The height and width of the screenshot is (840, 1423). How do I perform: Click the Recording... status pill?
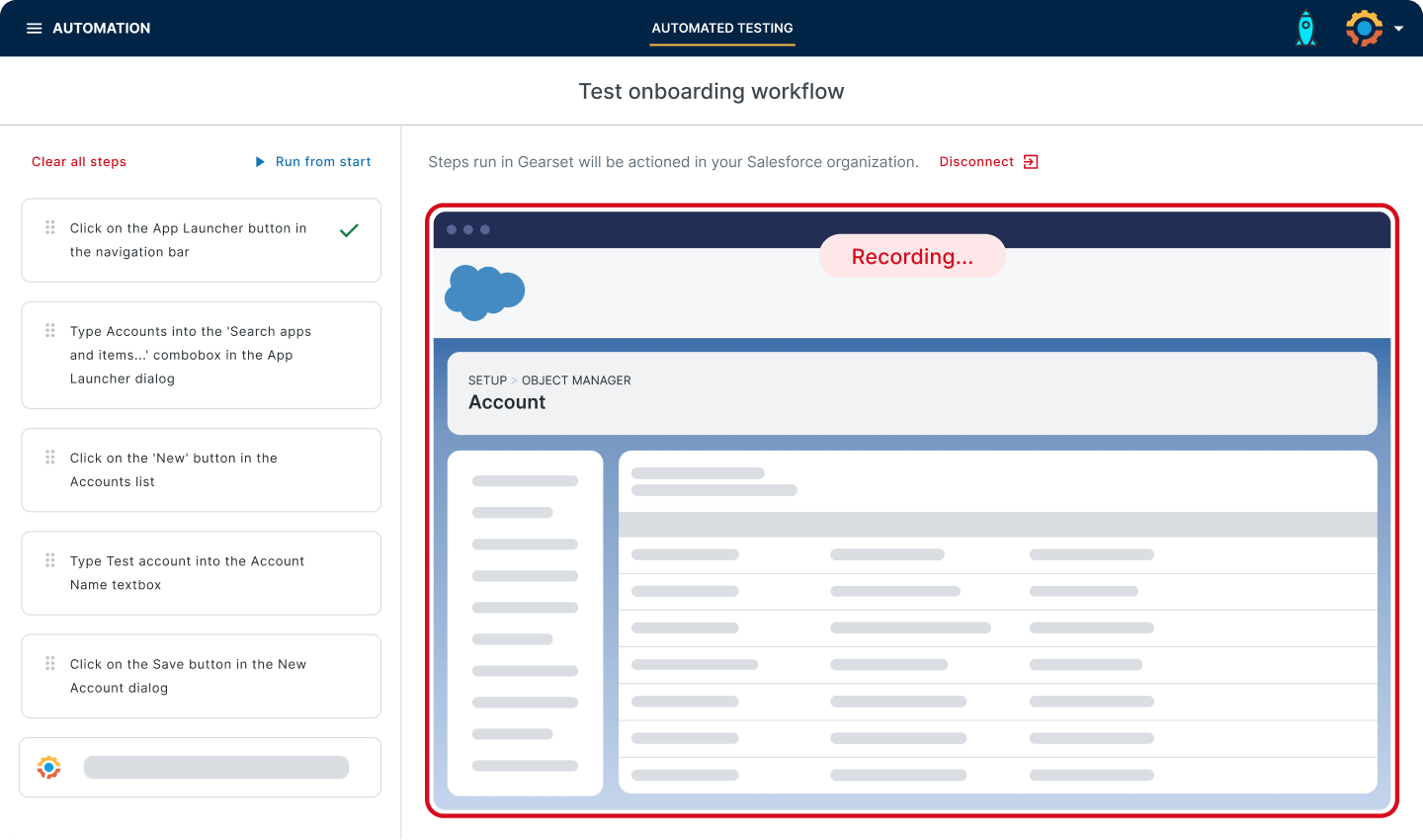click(911, 256)
